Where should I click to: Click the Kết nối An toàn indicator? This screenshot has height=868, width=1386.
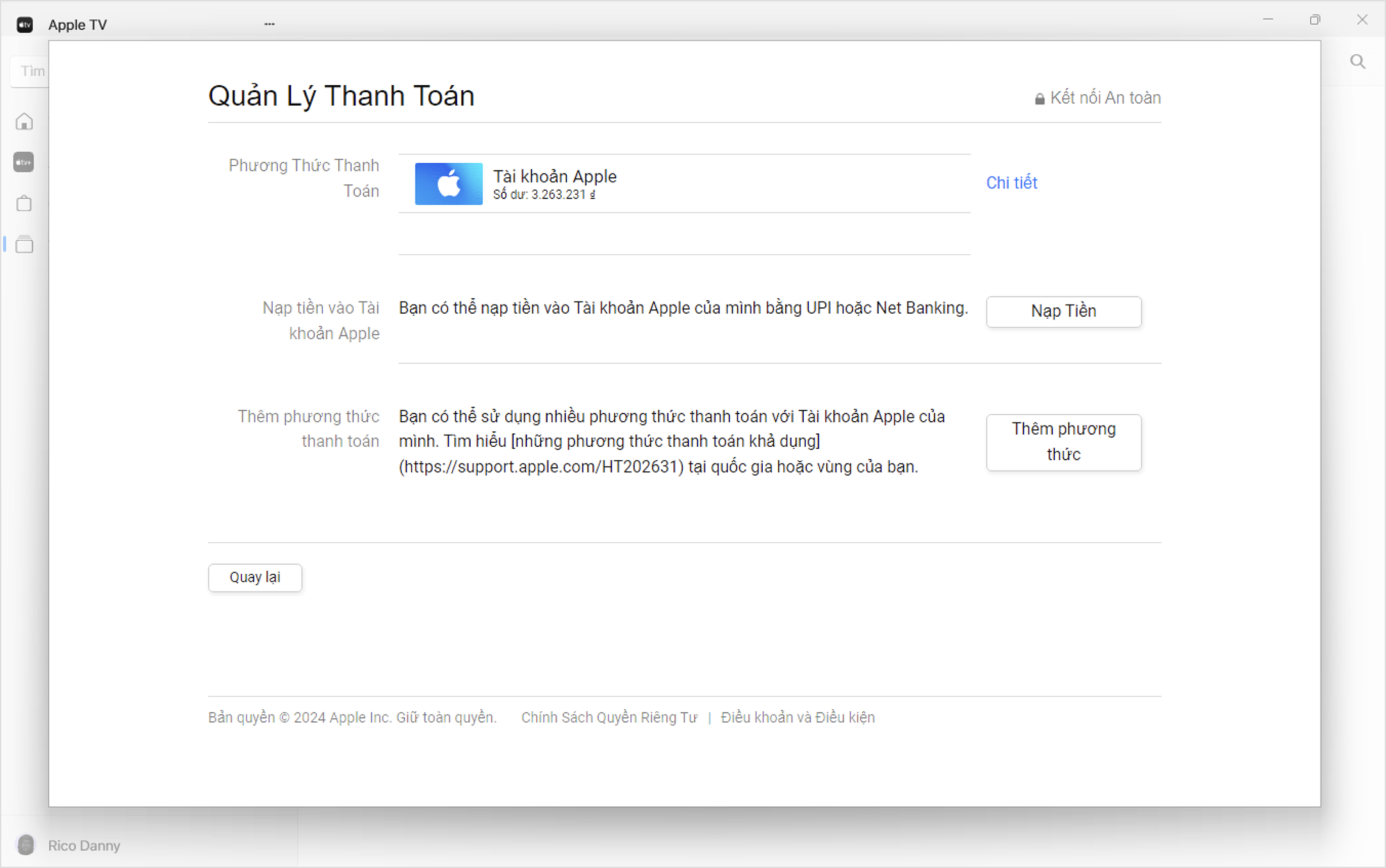pyautogui.click(x=1105, y=97)
